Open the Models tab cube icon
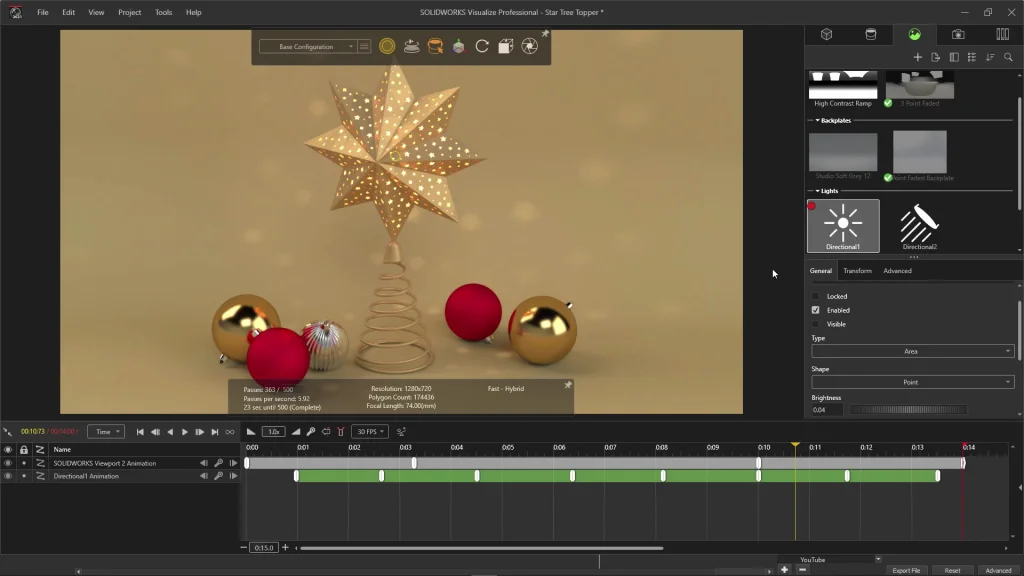This screenshot has height=576, width=1024. tap(827, 34)
